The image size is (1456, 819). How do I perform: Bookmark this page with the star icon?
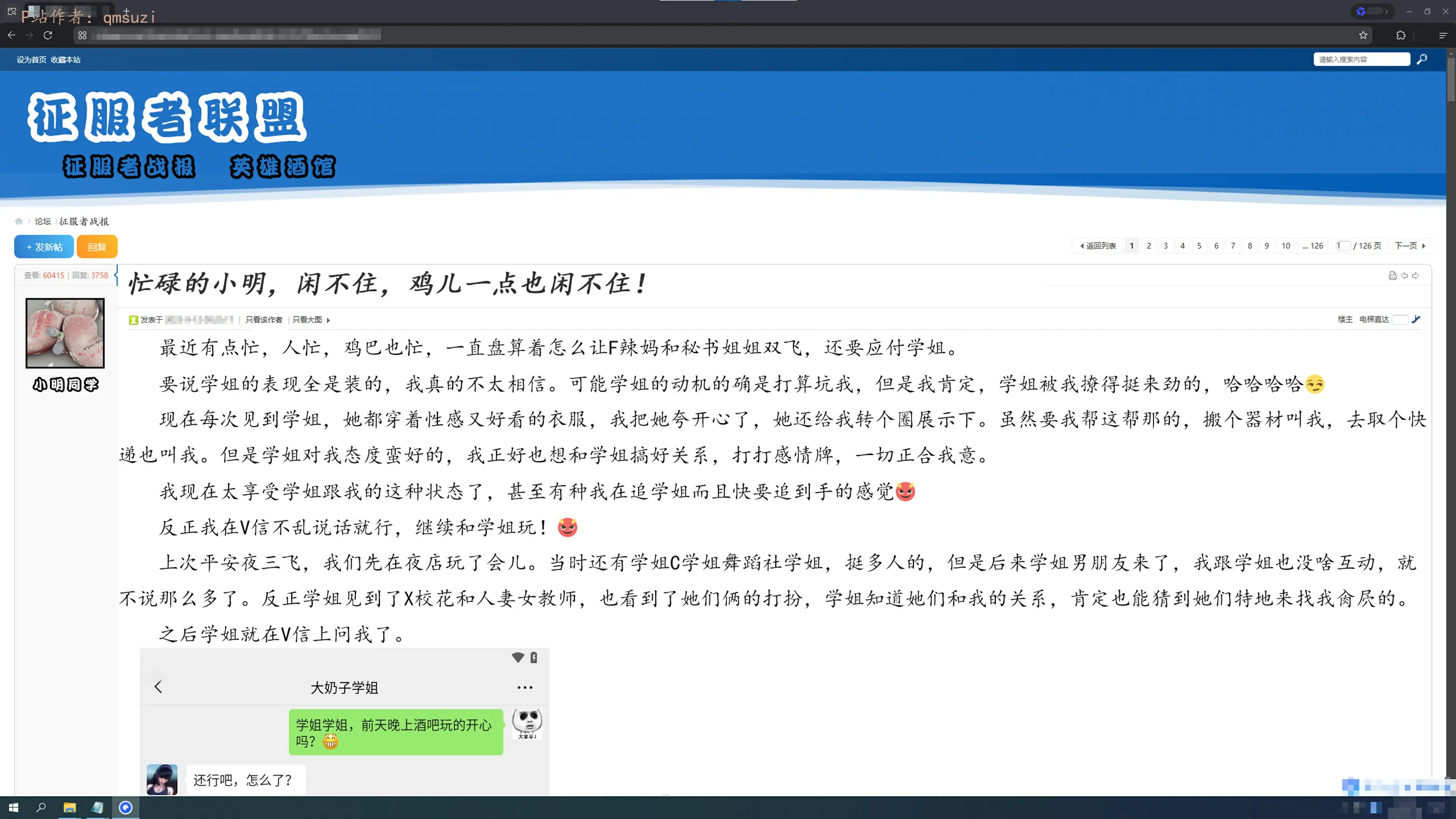click(x=1363, y=35)
